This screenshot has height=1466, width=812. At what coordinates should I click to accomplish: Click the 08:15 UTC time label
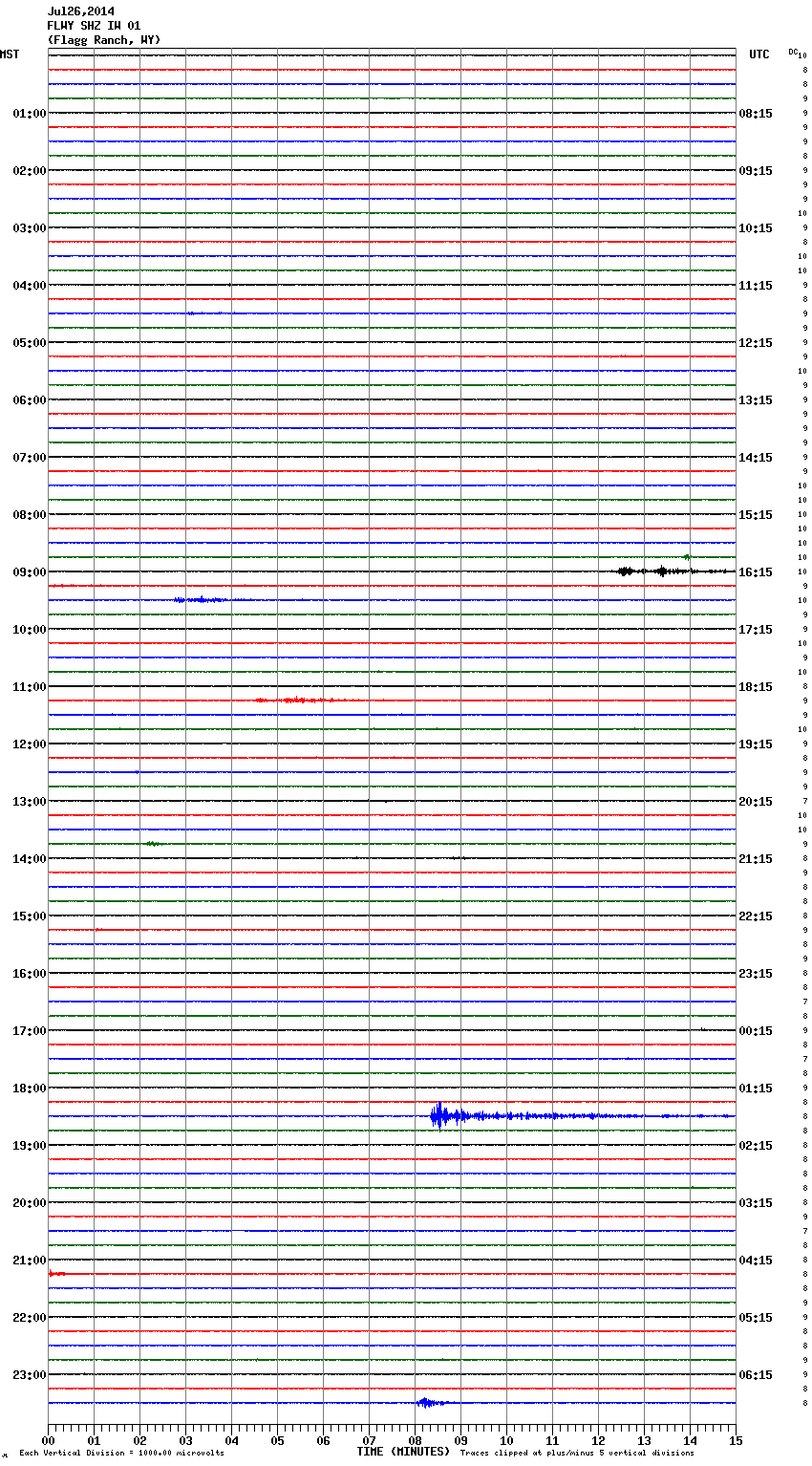[x=756, y=114]
